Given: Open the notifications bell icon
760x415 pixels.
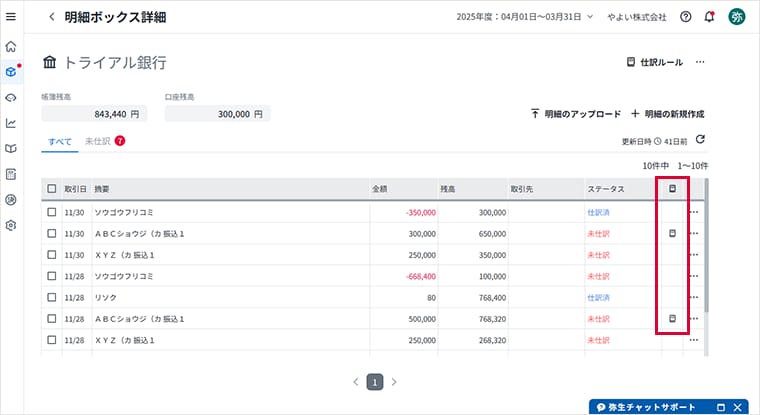Looking at the screenshot, I should click(710, 17).
